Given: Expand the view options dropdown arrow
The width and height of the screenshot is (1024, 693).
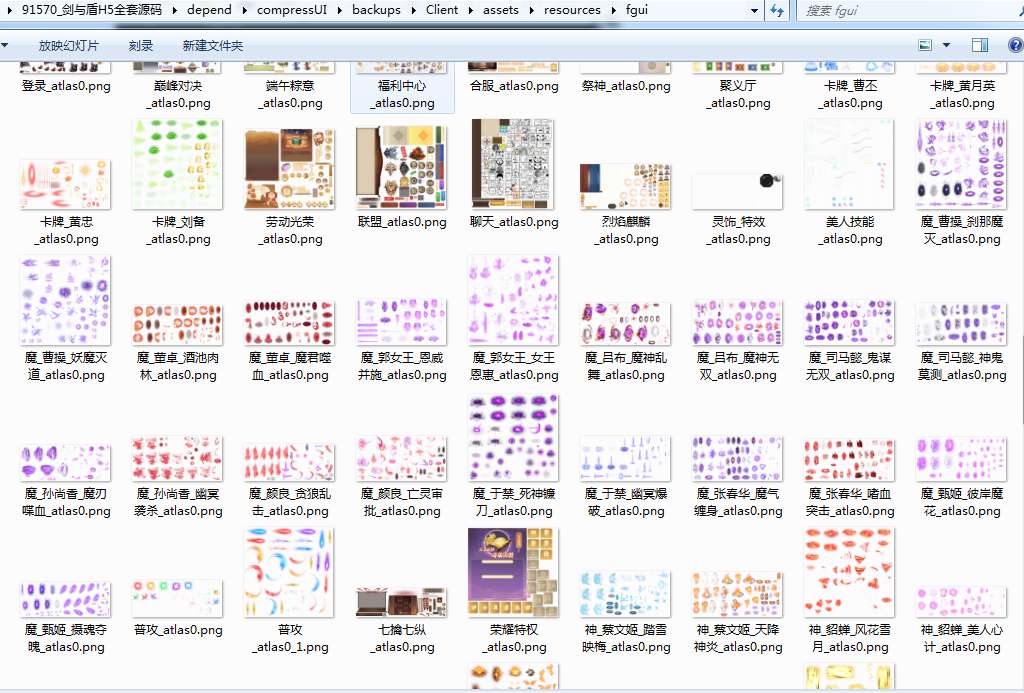Looking at the screenshot, I should [x=946, y=45].
